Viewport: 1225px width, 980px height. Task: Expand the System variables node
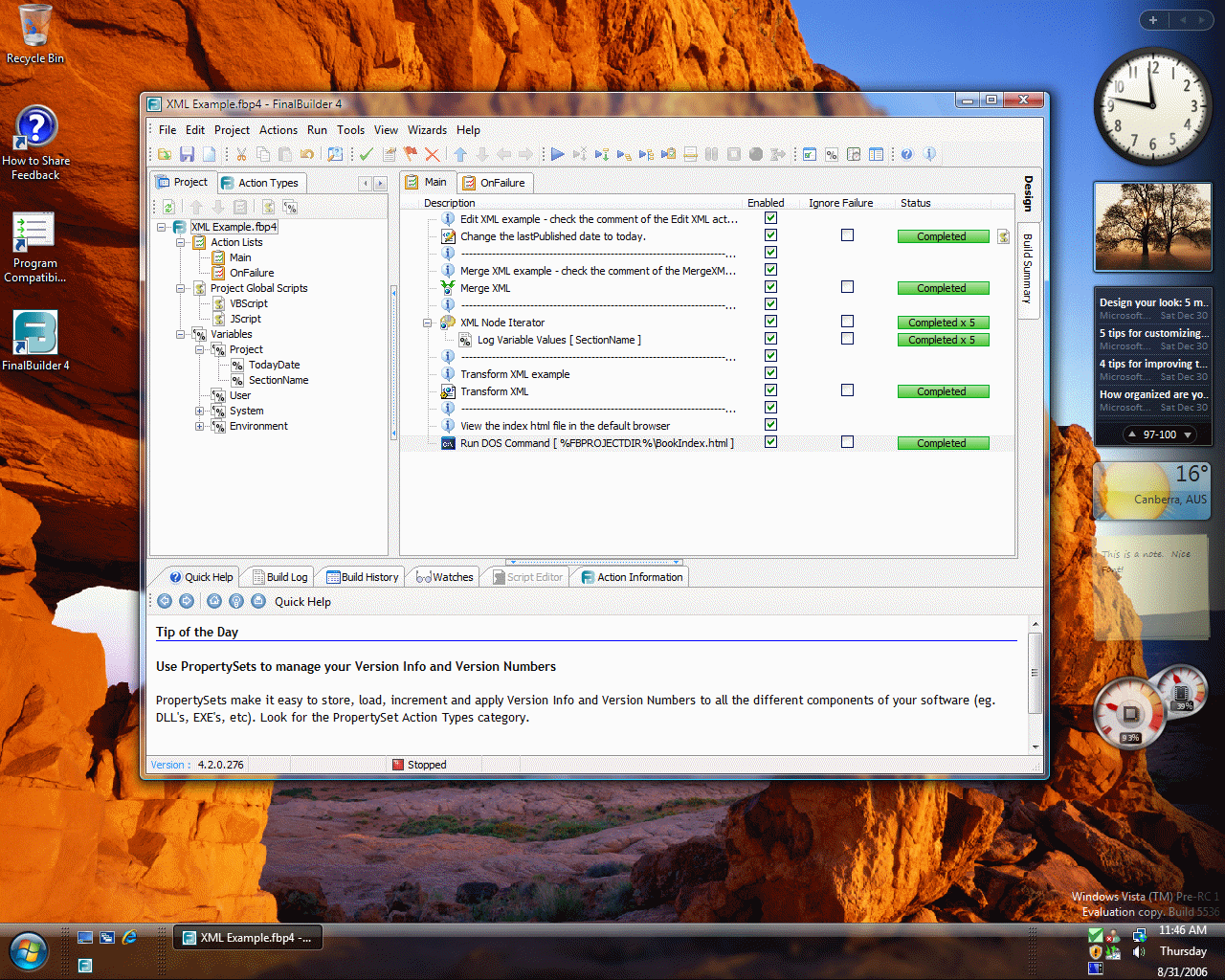199,411
